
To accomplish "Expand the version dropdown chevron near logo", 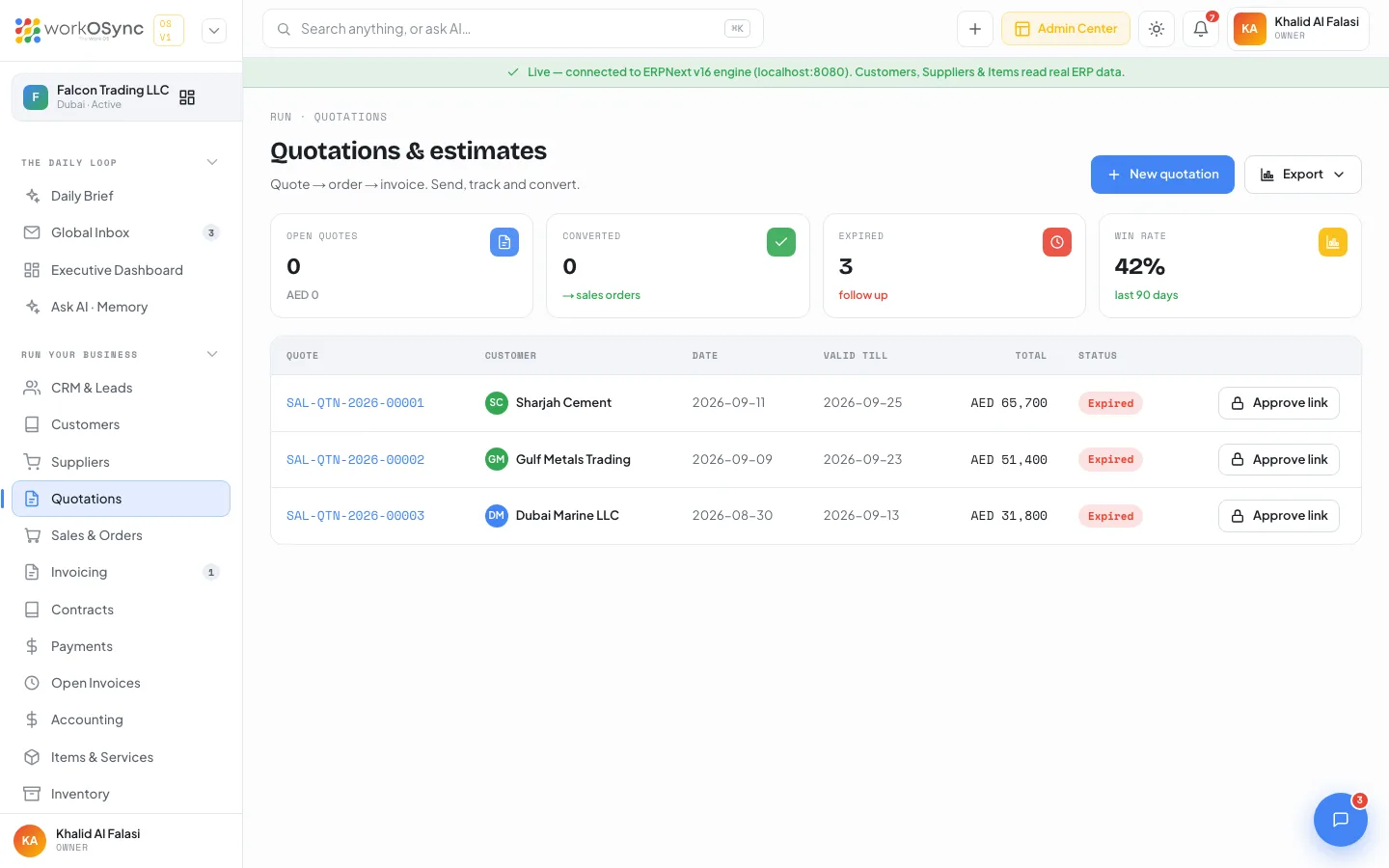I will click(x=214, y=30).
